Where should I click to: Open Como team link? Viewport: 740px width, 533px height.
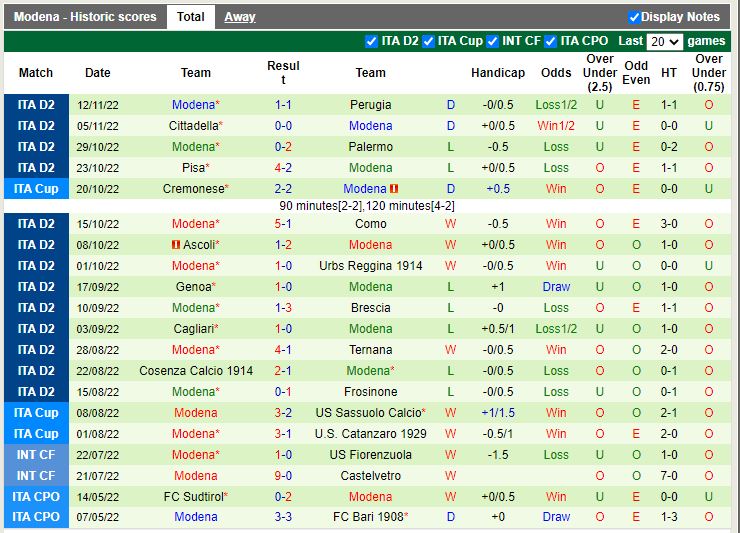click(370, 224)
